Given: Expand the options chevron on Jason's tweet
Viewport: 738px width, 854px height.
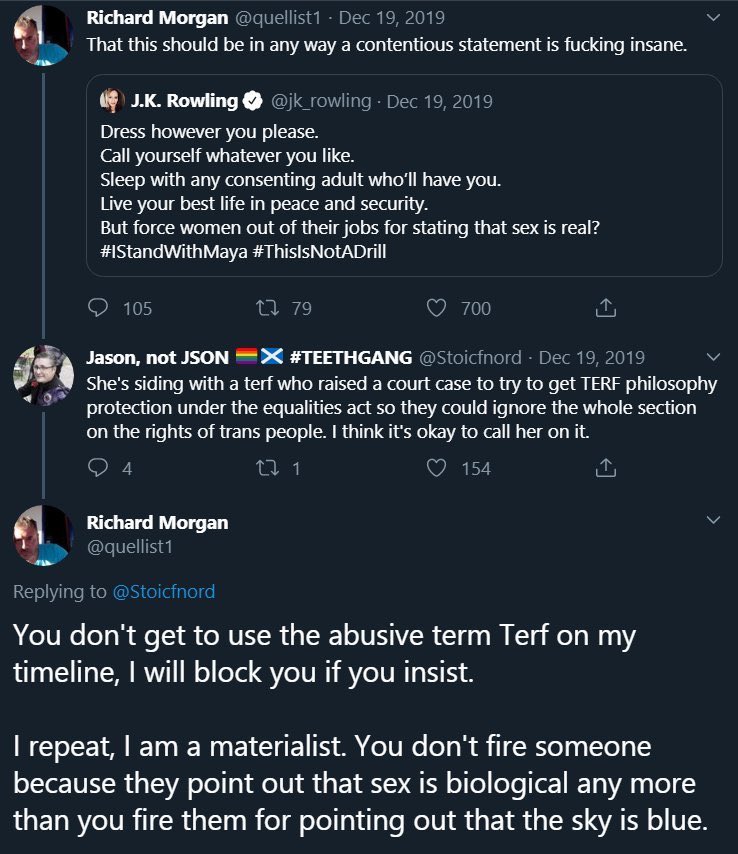Looking at the screenshot, I should pyautogui.click(x=713, y=357).
